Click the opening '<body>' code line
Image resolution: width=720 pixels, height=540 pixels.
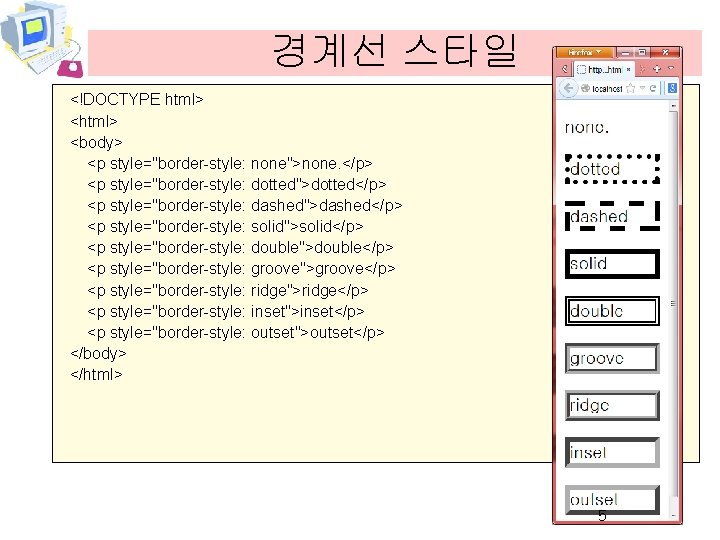(96, 142)
